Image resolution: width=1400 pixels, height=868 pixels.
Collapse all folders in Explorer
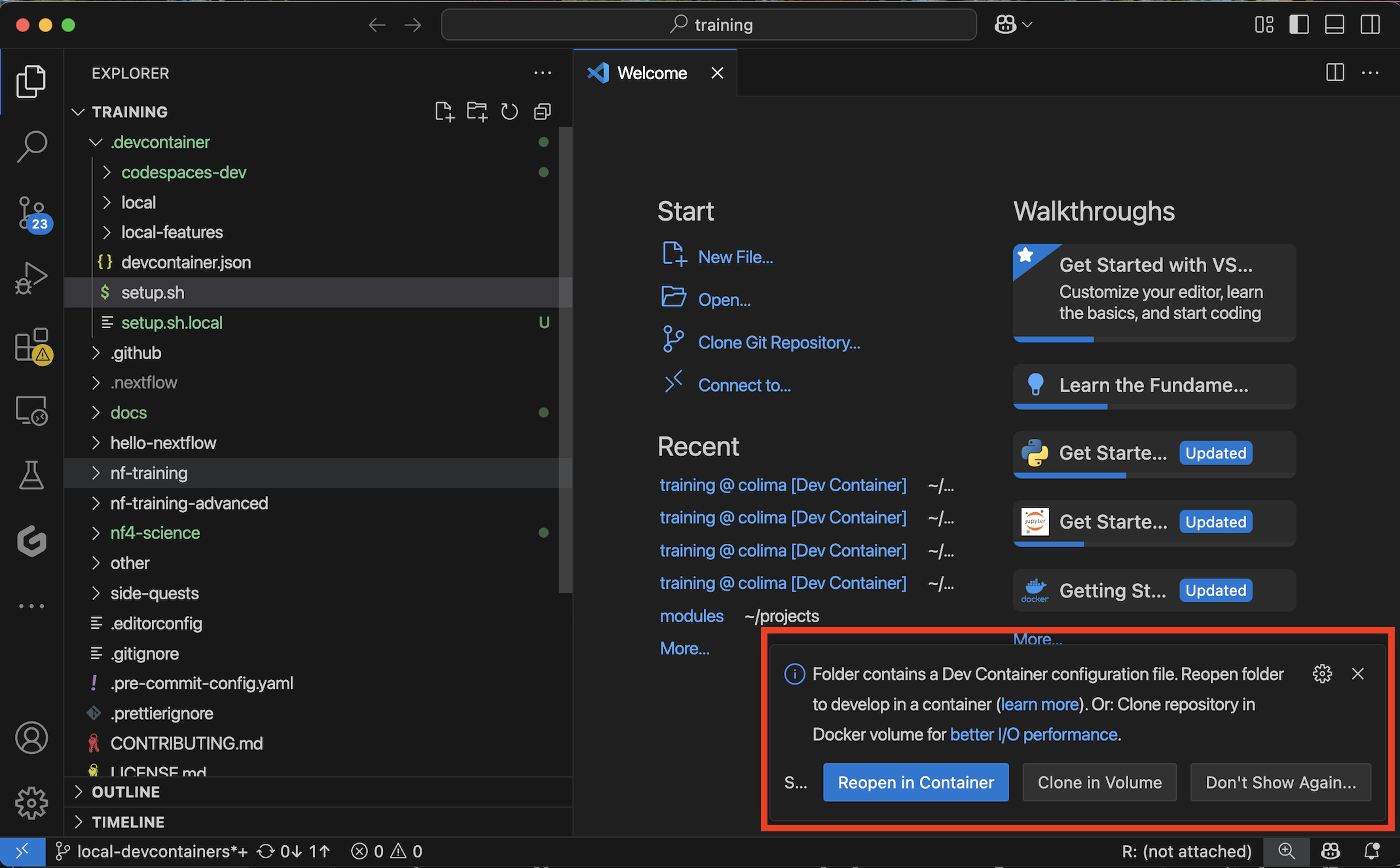[542, 111]
